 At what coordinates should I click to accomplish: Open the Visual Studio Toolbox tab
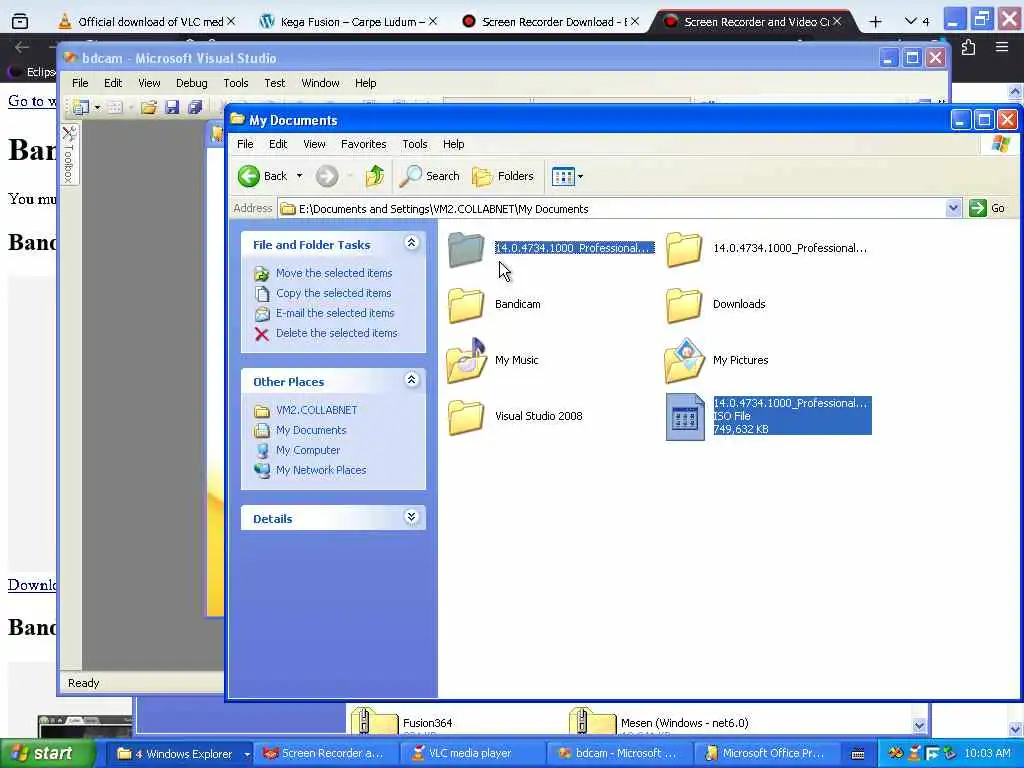click(x=69, y=154)
